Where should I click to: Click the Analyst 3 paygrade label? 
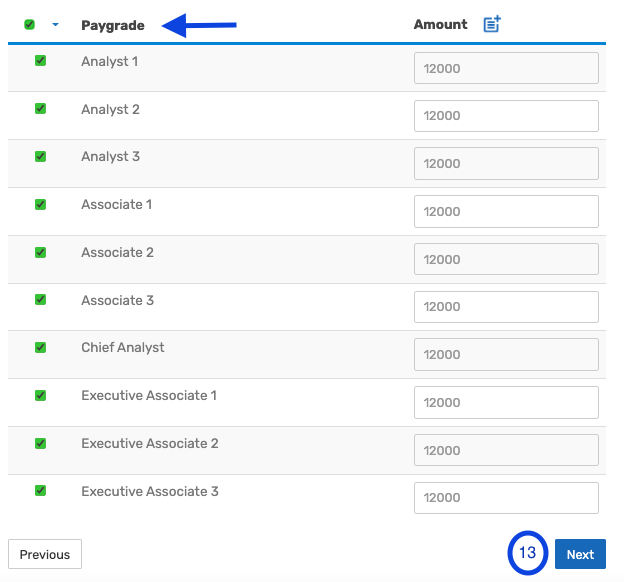110,157
